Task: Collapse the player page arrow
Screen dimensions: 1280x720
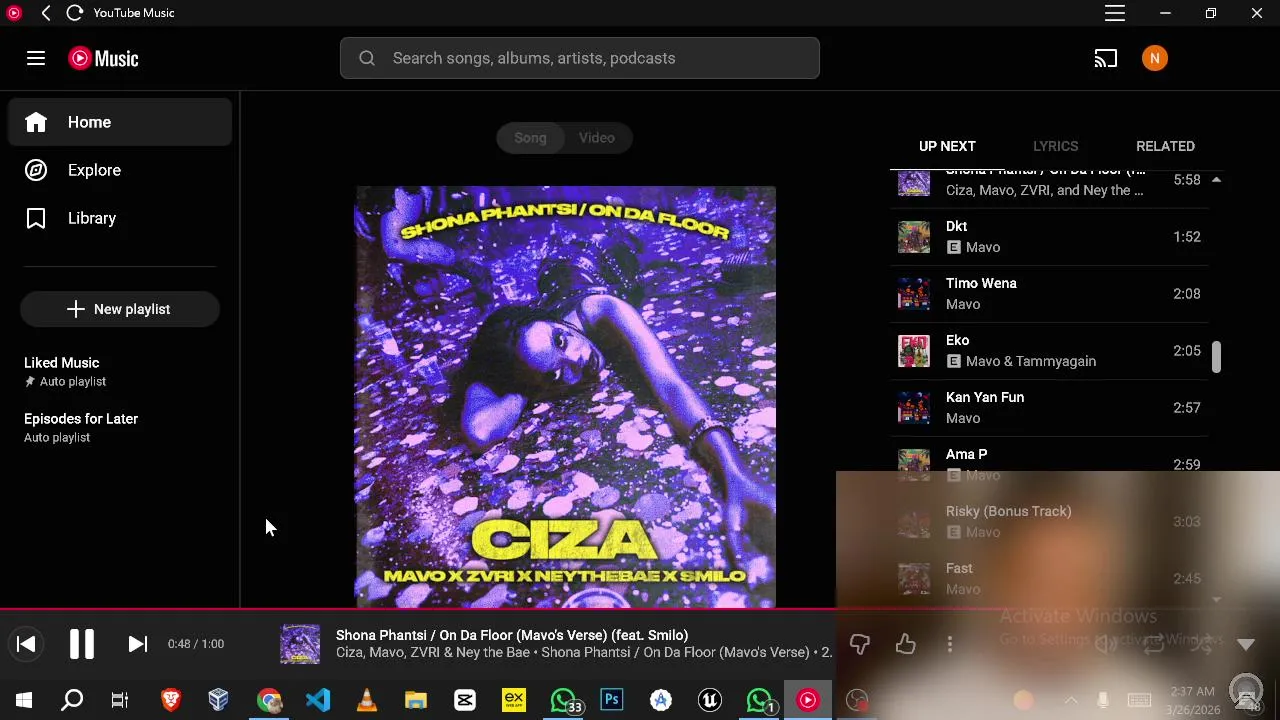Action: coord(1246,645)
